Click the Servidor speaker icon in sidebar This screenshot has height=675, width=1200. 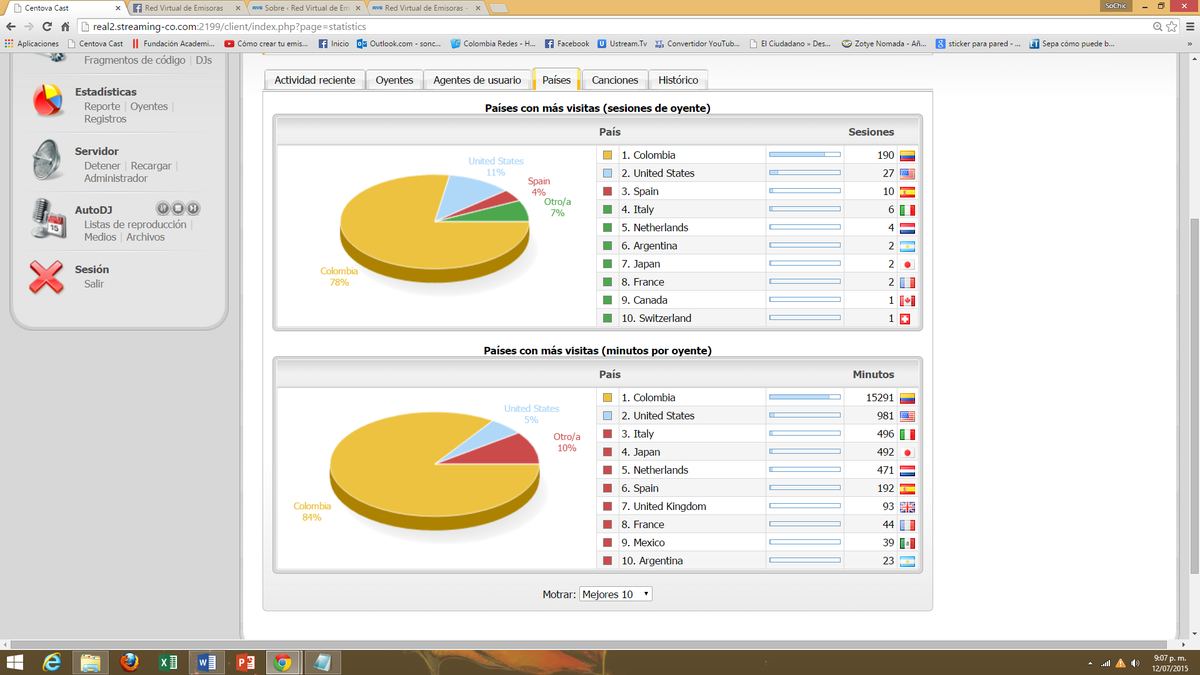pos(46,161)
